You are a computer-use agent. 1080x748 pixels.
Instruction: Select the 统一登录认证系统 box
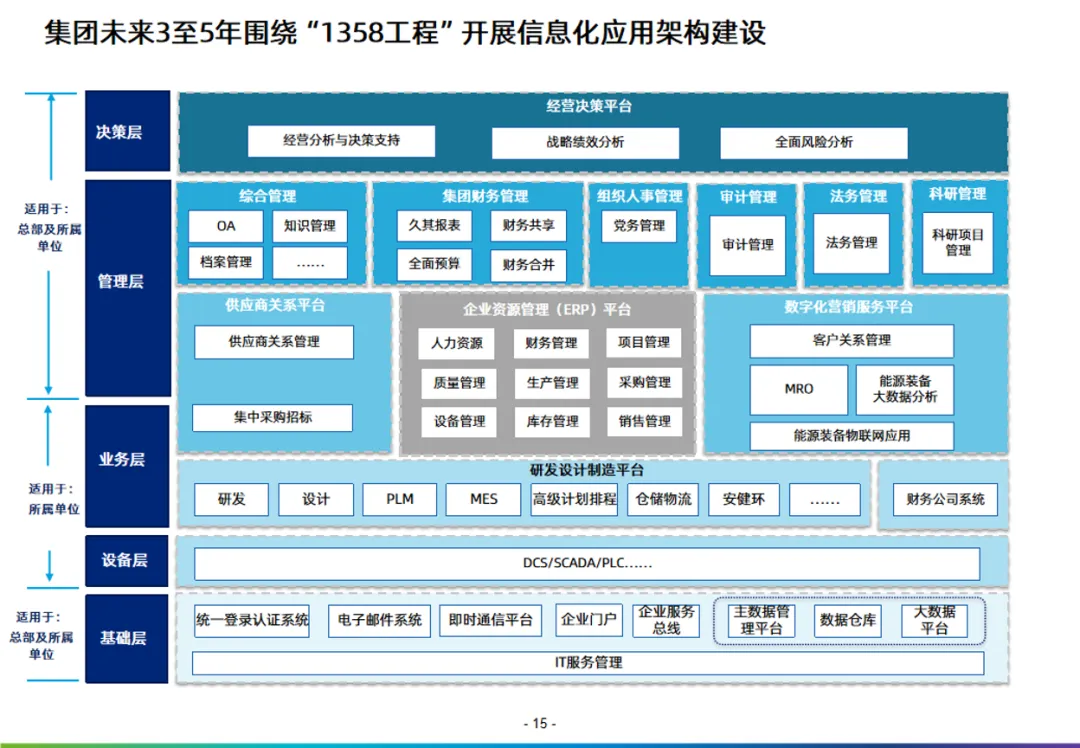coord(252,621)
